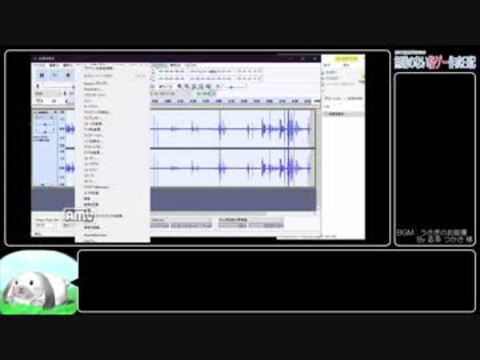Select the topmost Effect menu entry
Viewport: 480px width, 360px height.
pyautogui.click(x=99, y=68)
